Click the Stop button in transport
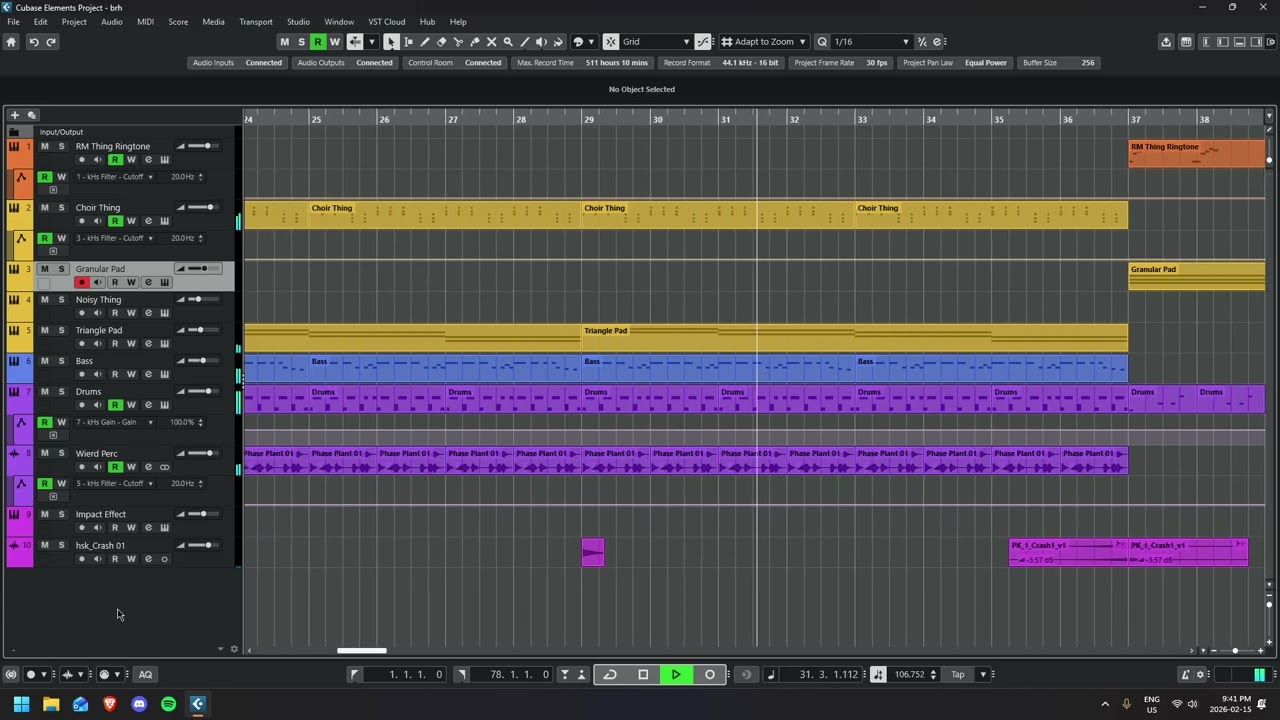Image resolution: width=1280 pixels, height=720 pixels. pos(643,674)
